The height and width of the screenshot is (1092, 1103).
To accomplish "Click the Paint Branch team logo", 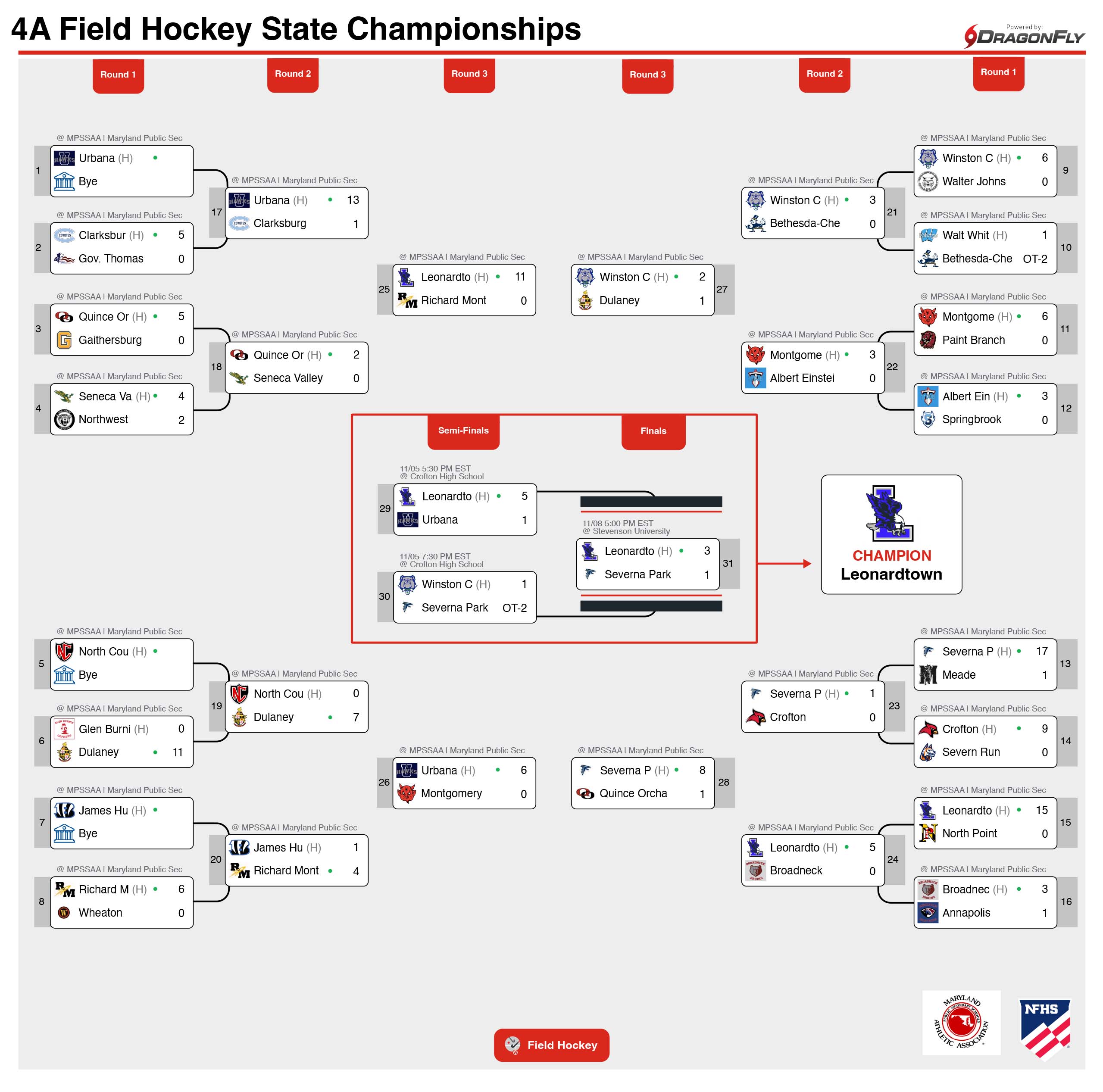I will (928, 340).
